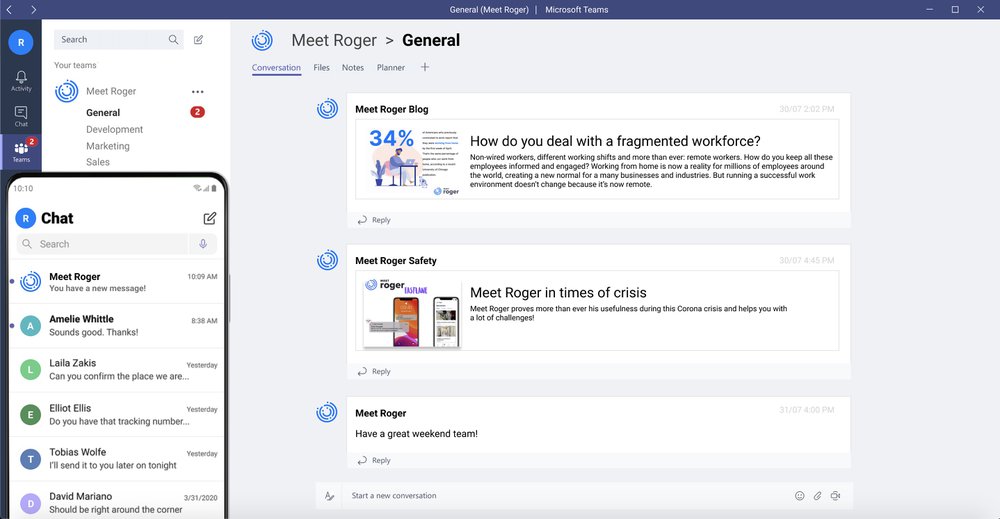Go forward with the title bar arrow

[x=33, y=10]
